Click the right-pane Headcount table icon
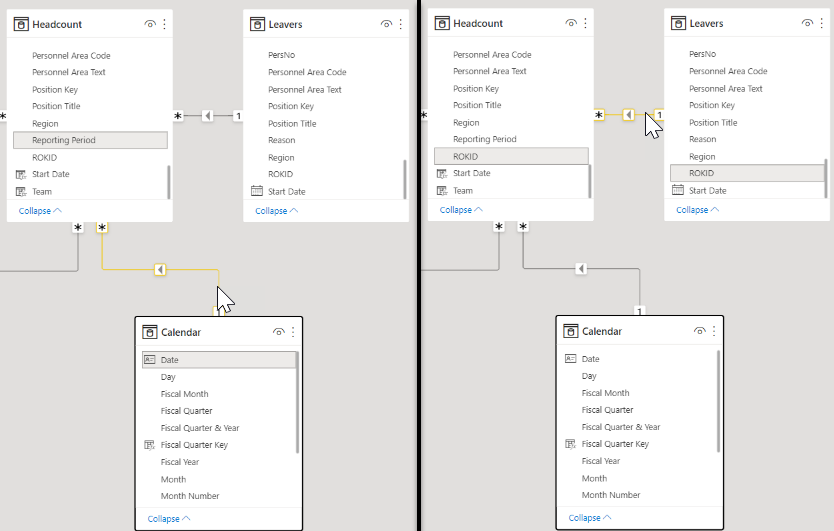This screenshot has width=834, height=531. tap(442, 23)
